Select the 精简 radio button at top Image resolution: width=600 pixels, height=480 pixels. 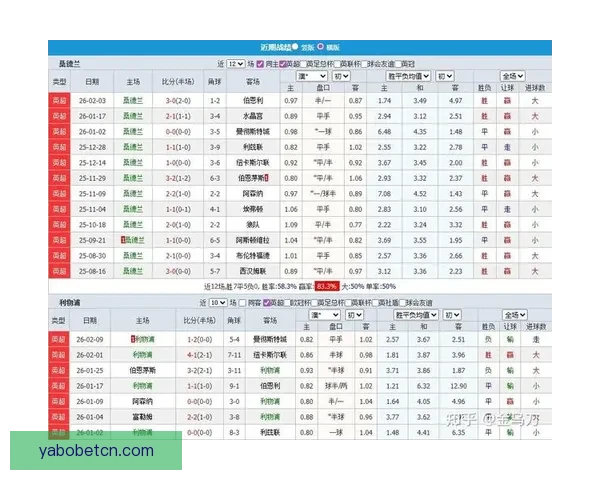click(321, 47)
